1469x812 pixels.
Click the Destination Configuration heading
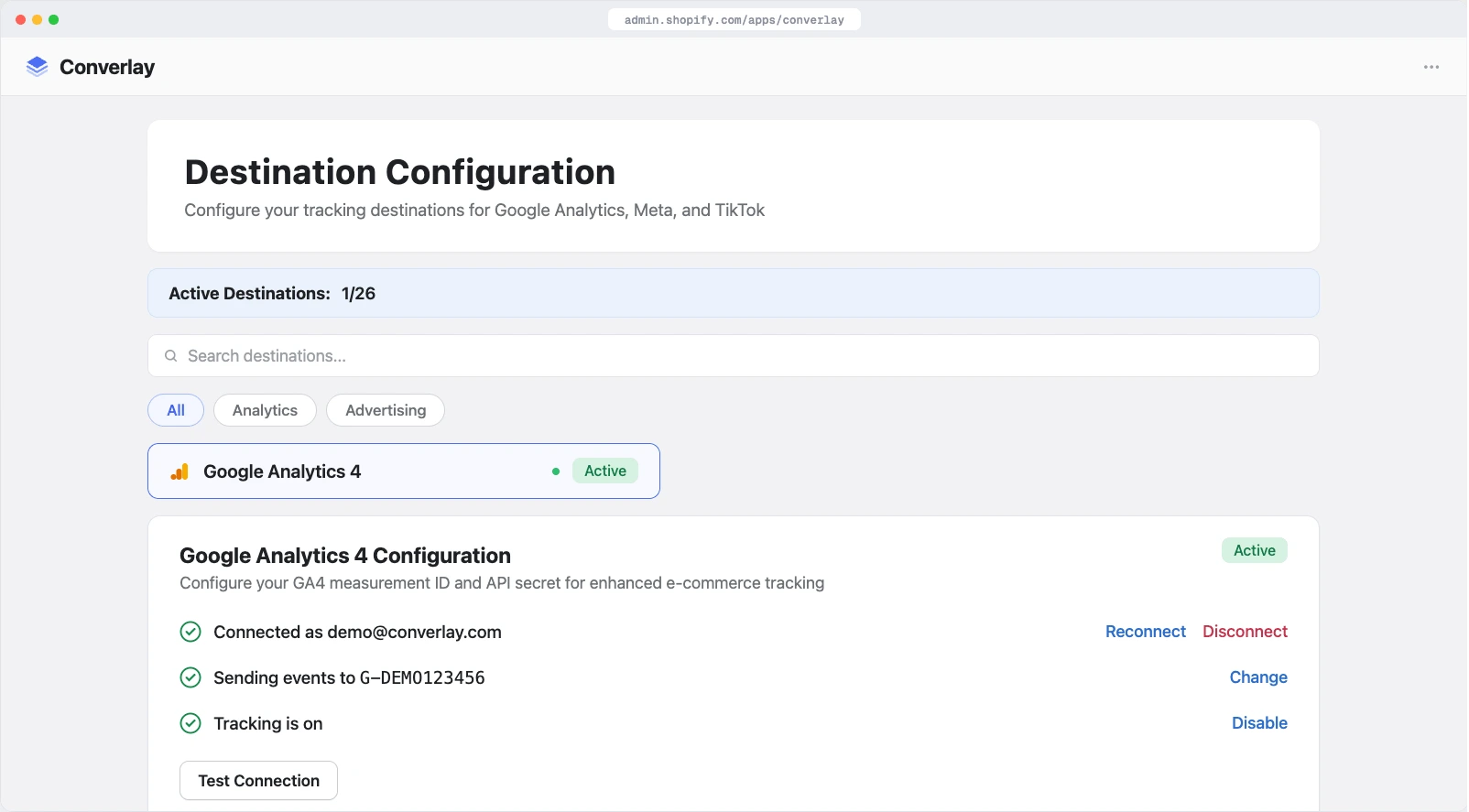[x=400, y=172]
